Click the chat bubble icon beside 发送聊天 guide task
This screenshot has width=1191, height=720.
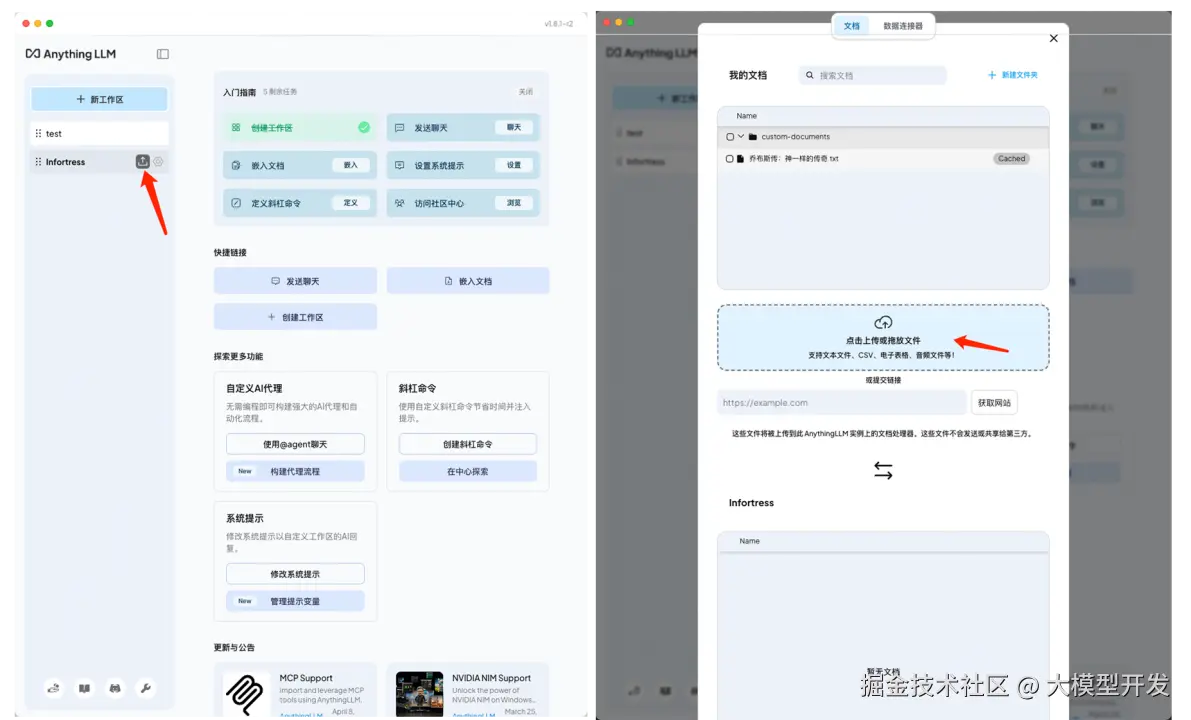coord(400,128)
